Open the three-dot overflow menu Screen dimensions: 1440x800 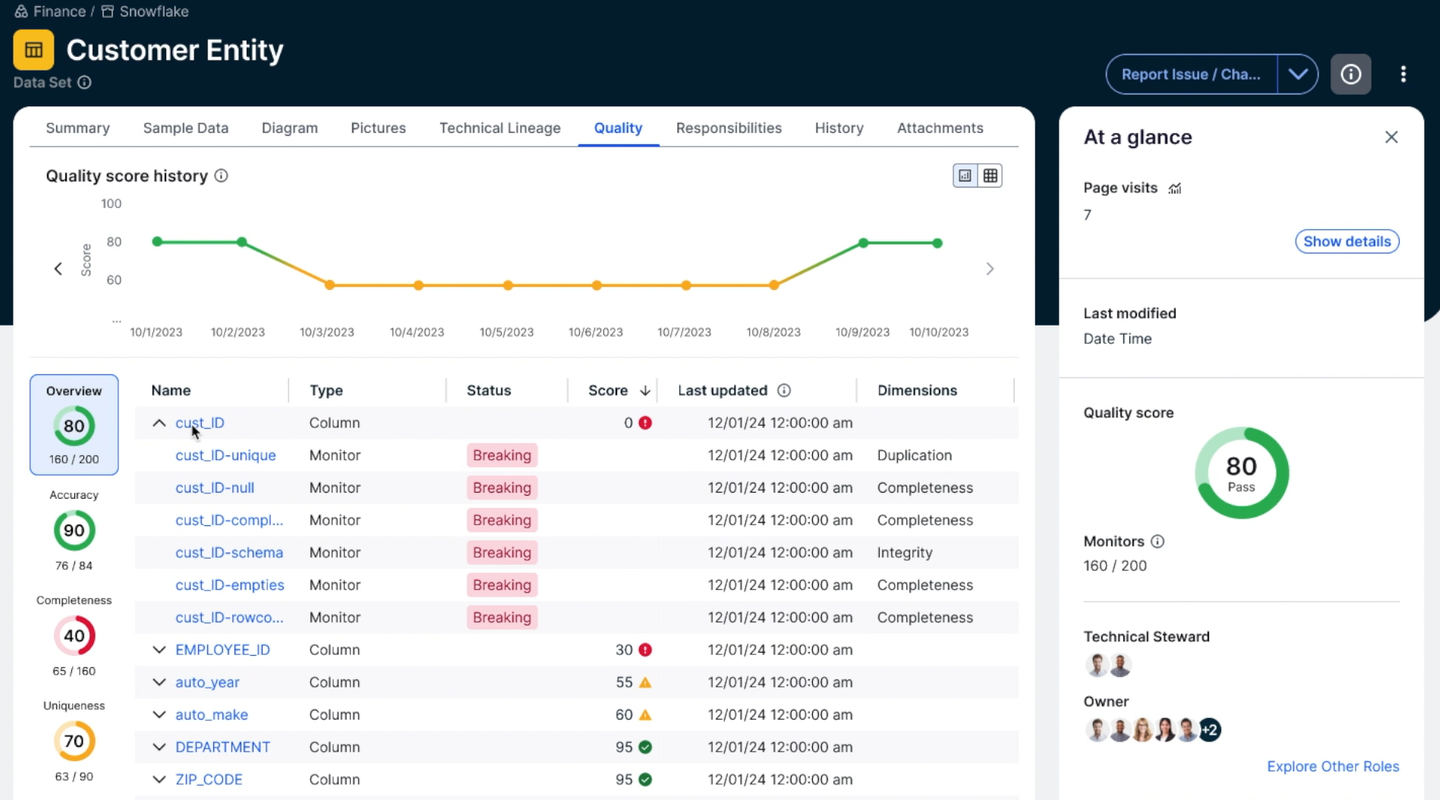[1403, 73]
